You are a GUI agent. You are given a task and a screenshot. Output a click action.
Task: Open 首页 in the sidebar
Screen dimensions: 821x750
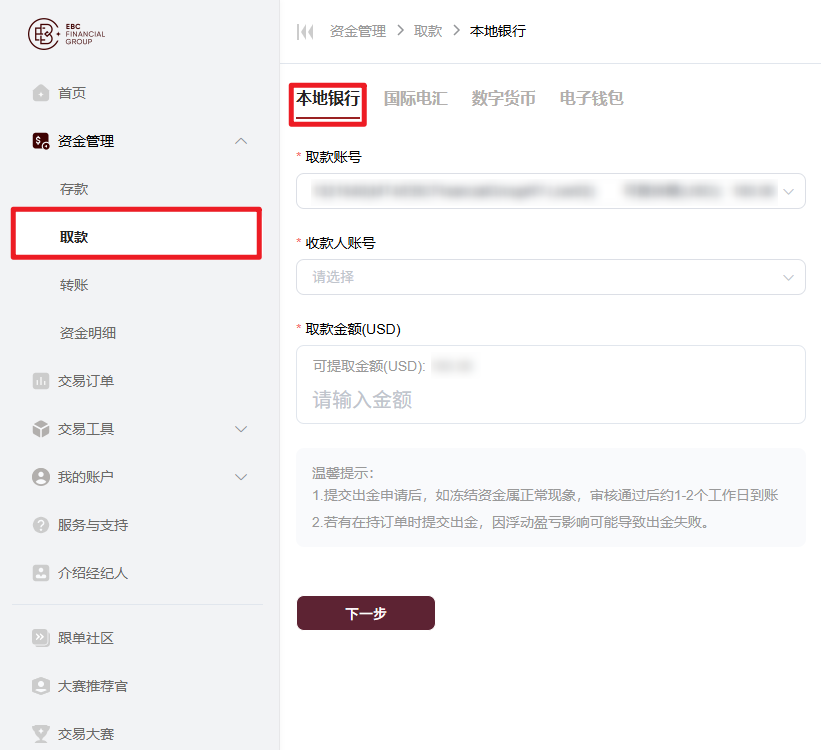coord(72,93)
